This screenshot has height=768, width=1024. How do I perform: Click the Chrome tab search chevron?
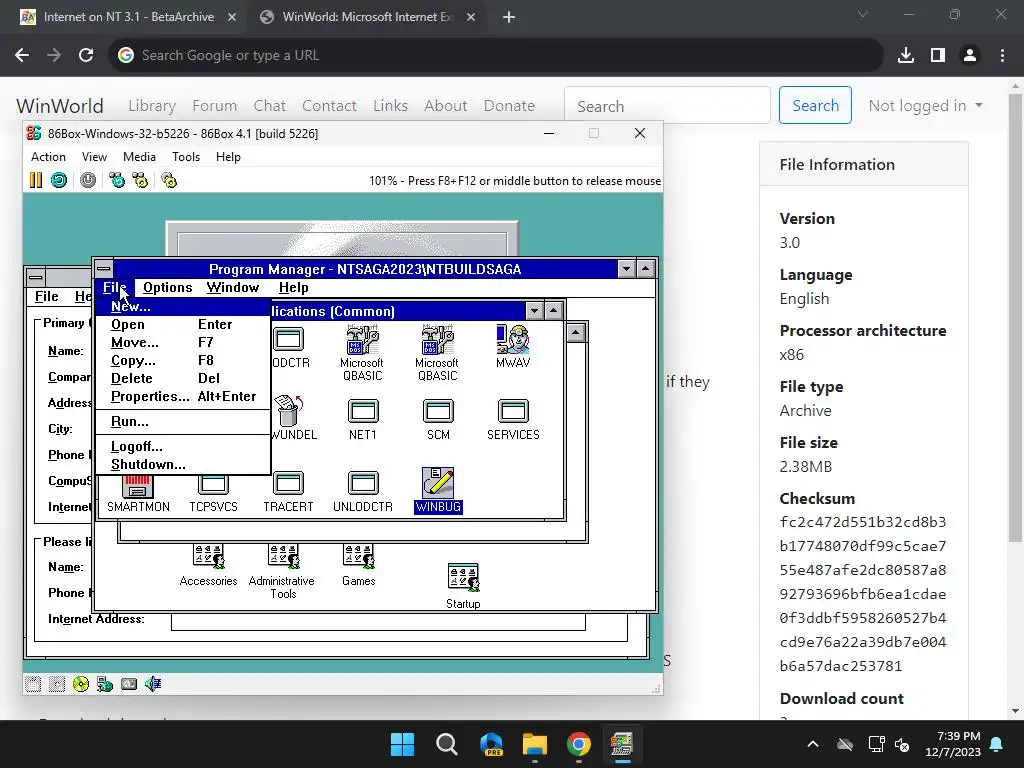point(863,14)
